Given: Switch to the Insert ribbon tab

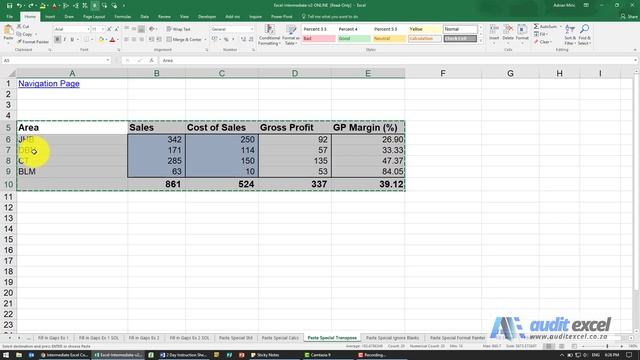Looking at the screenshot, I should 50,17.
